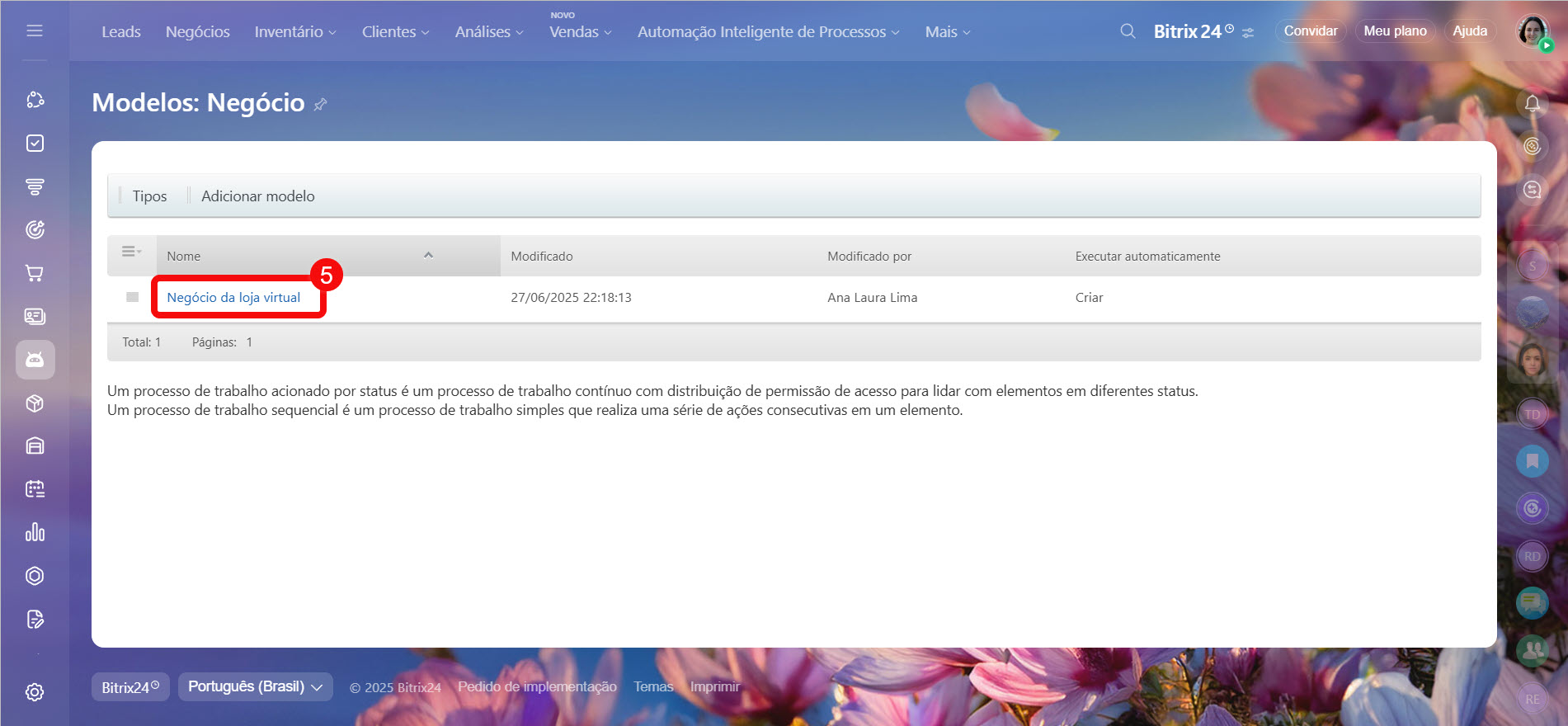Expand the Análises menu
The image size is (1568, 726).
pos(489,31)
